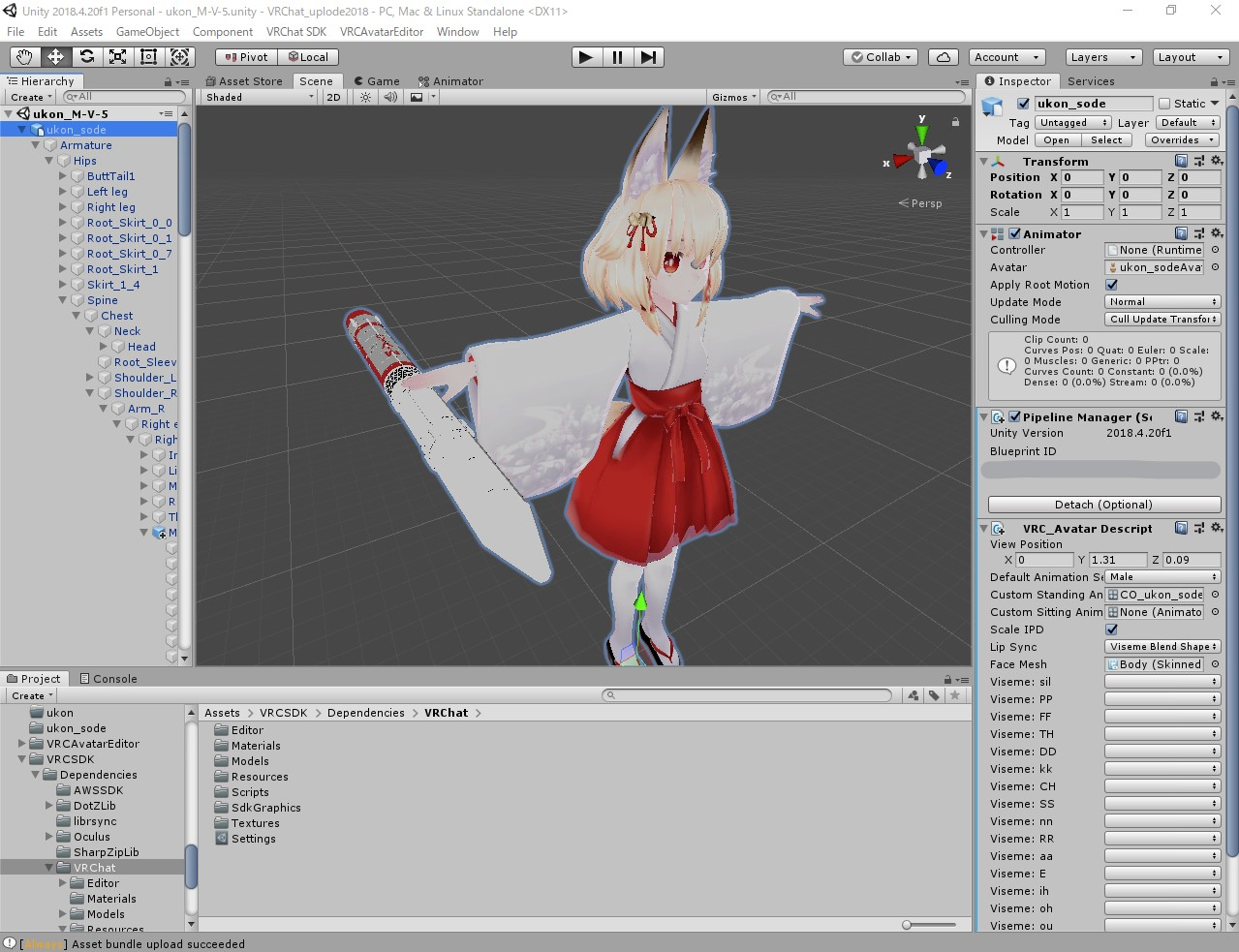Viewport: 1239px width, 952px height.
Task: Click the scene orientation gizmo cube
Action: point(922,156)
